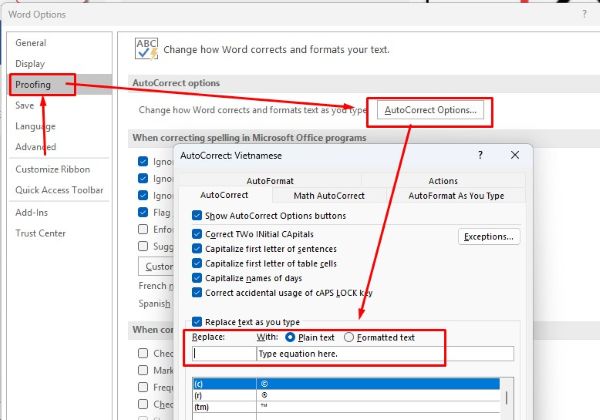
Task: Go to Customize Ribbon settings
Action: click(x=52, y=169)
